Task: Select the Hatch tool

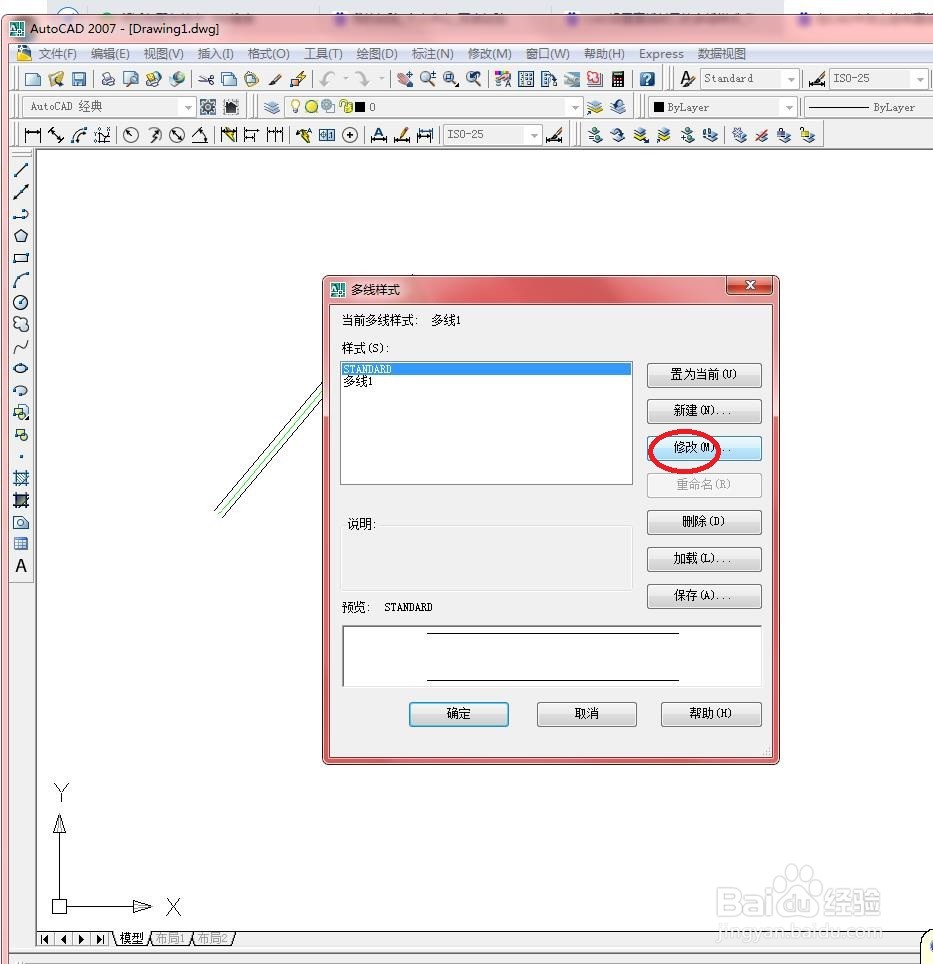Action: coord(21,478)
